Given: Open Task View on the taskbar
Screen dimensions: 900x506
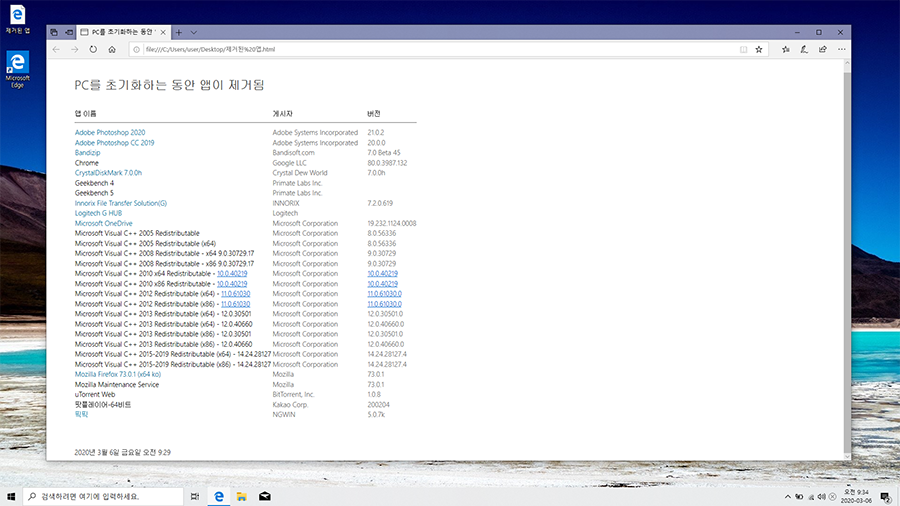Looking at the screenshot, I should tap(195, 496).
